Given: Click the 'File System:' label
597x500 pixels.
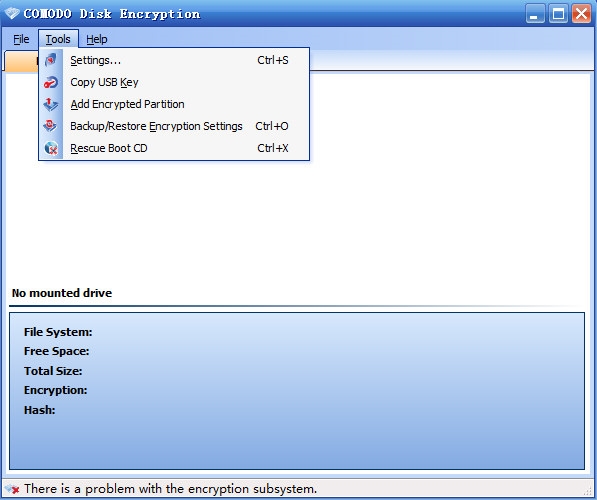Looking at the screenshot, I should tap(58, 332).
